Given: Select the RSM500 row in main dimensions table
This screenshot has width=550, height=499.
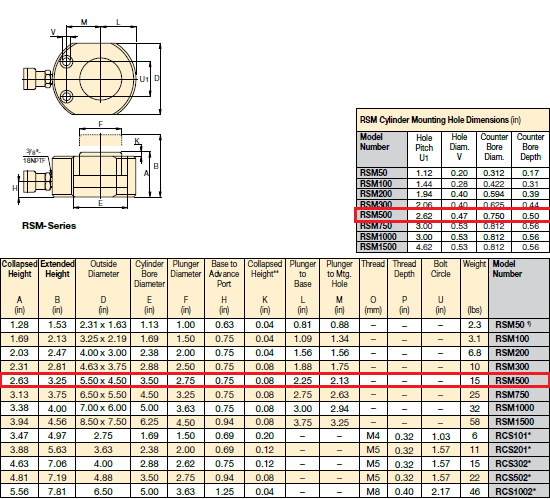Looking at the screenshot, I should pyautogui.click(x=274, y=380).
